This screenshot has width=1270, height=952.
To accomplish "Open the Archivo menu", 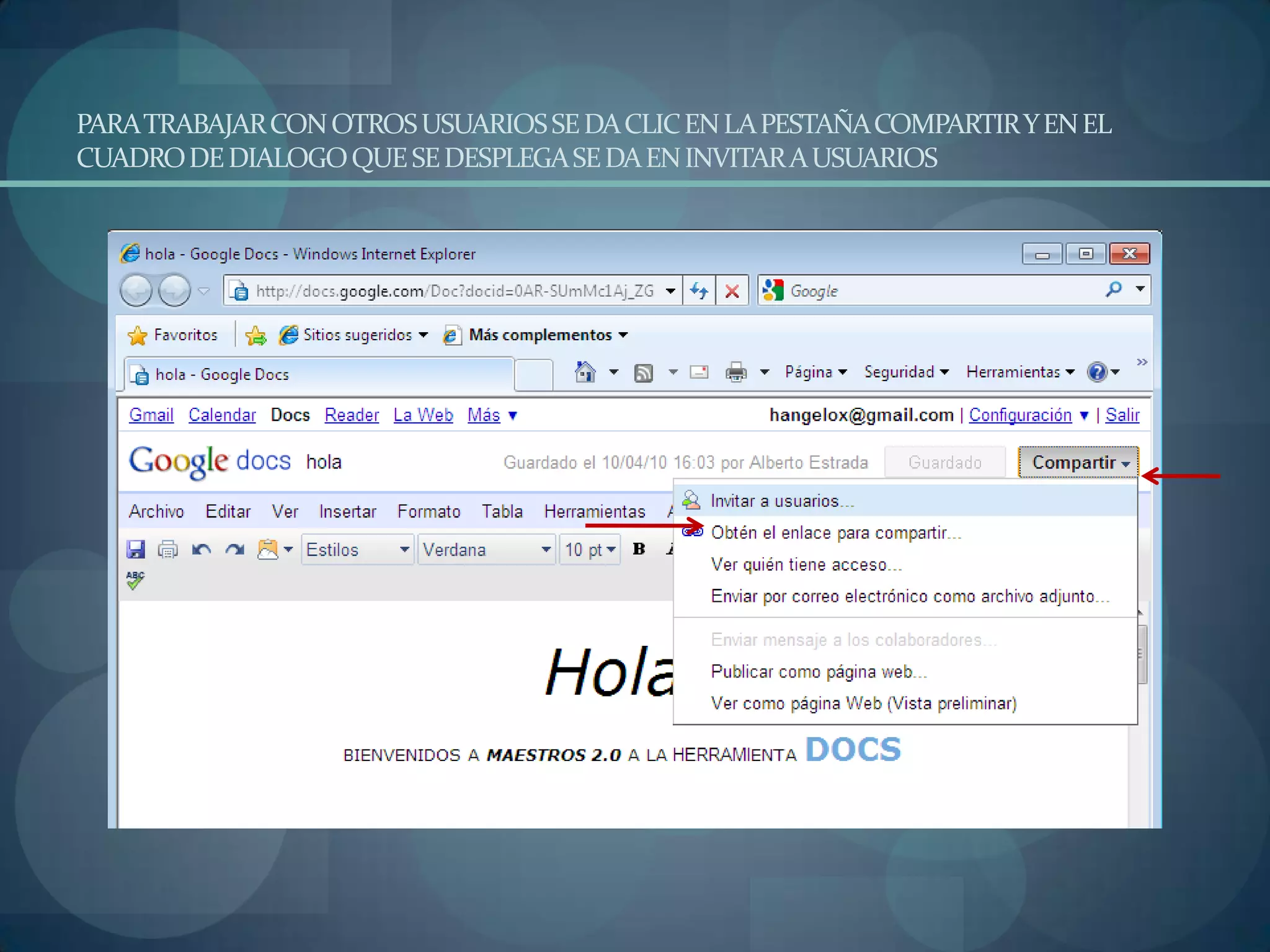I will (156, 511).
